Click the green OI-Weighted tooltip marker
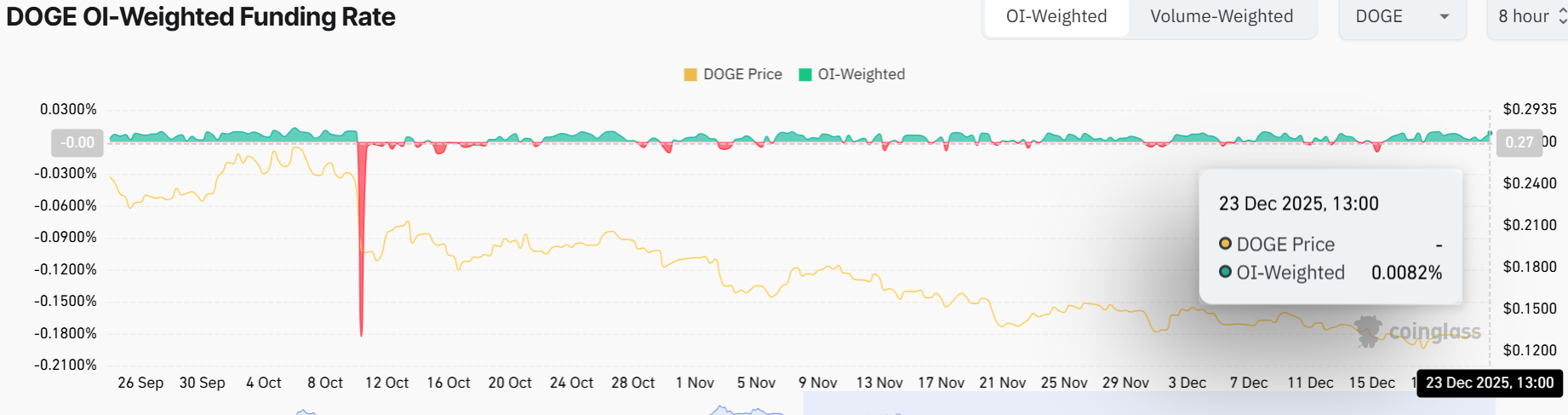1568x415 pixels. 1225,272
